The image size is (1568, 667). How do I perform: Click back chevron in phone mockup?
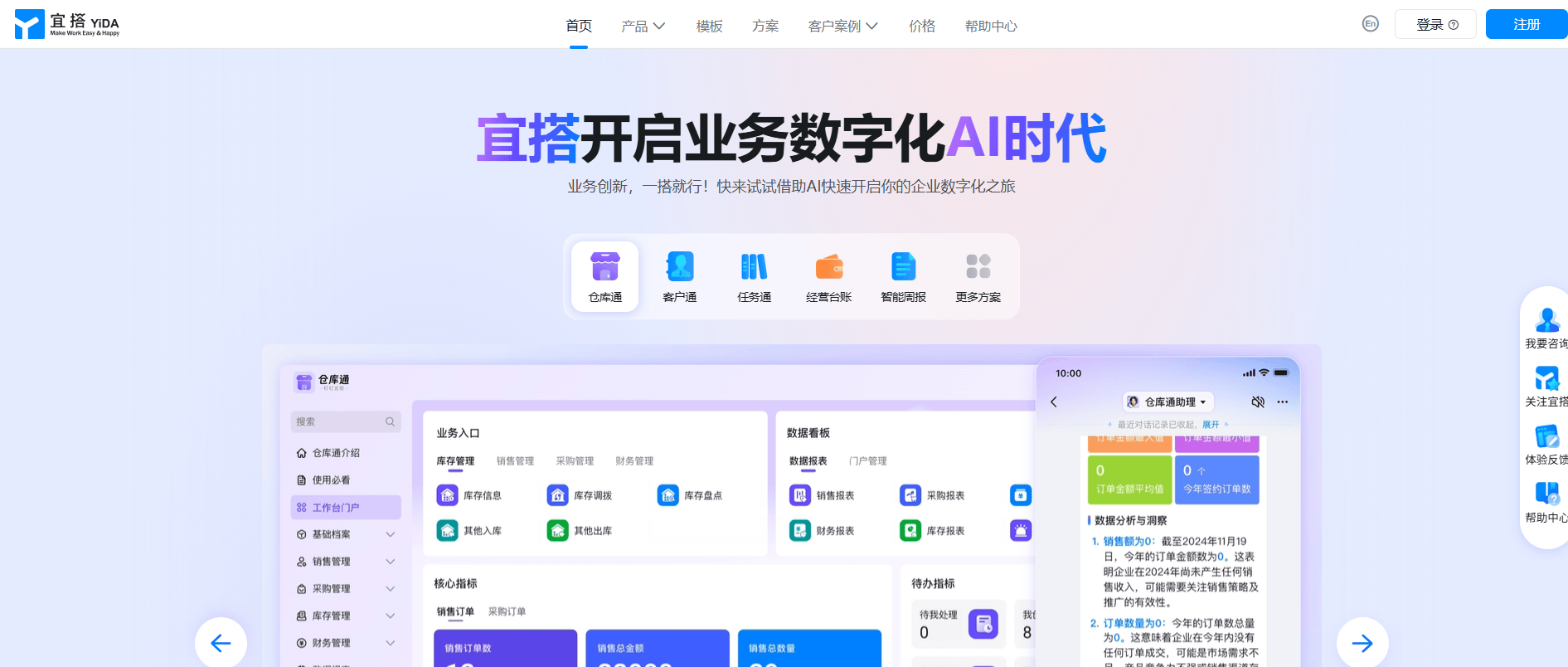click(1054, 402)
